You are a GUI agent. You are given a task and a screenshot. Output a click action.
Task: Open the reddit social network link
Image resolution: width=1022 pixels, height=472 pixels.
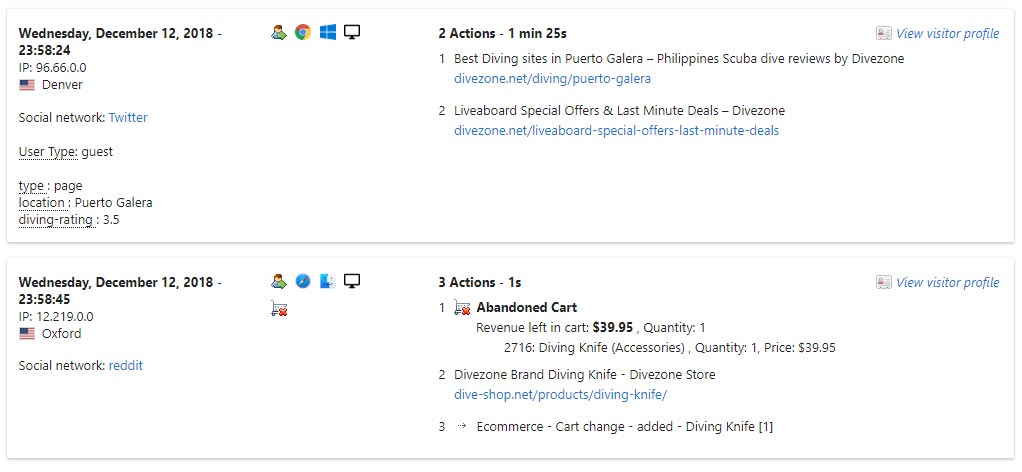point(126,366)
